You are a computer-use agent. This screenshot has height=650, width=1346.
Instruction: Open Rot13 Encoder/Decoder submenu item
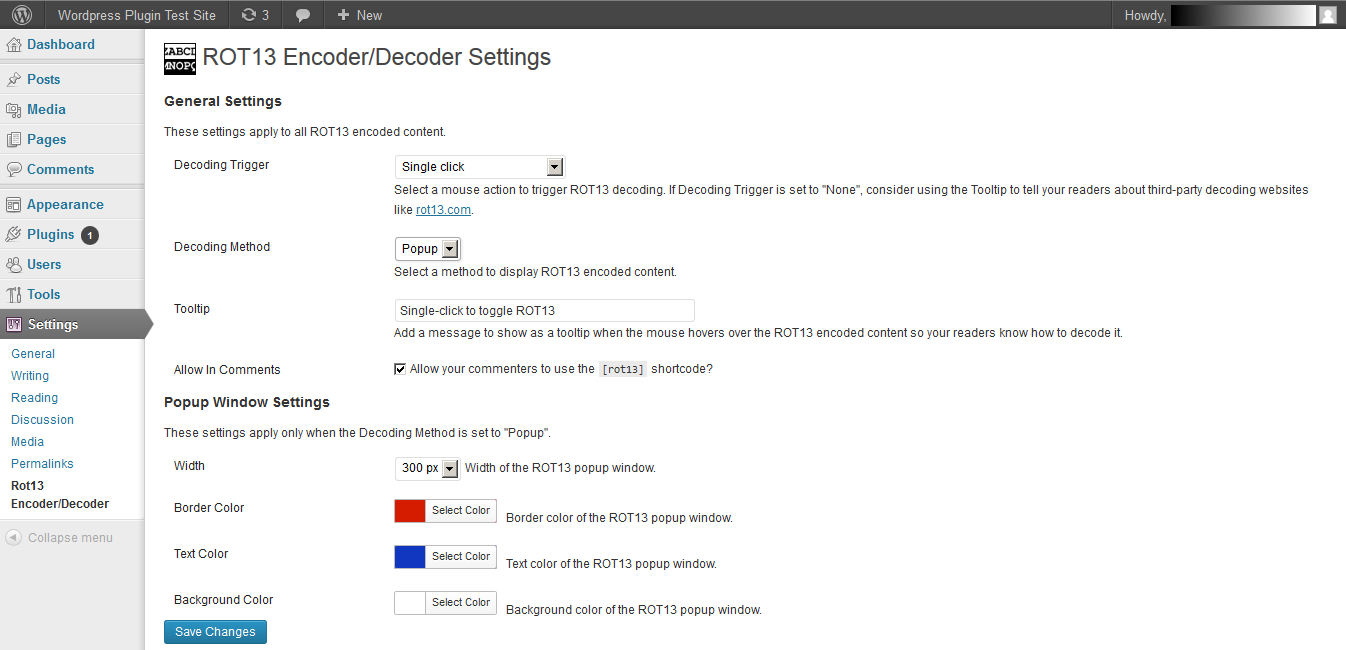point(60,495)
